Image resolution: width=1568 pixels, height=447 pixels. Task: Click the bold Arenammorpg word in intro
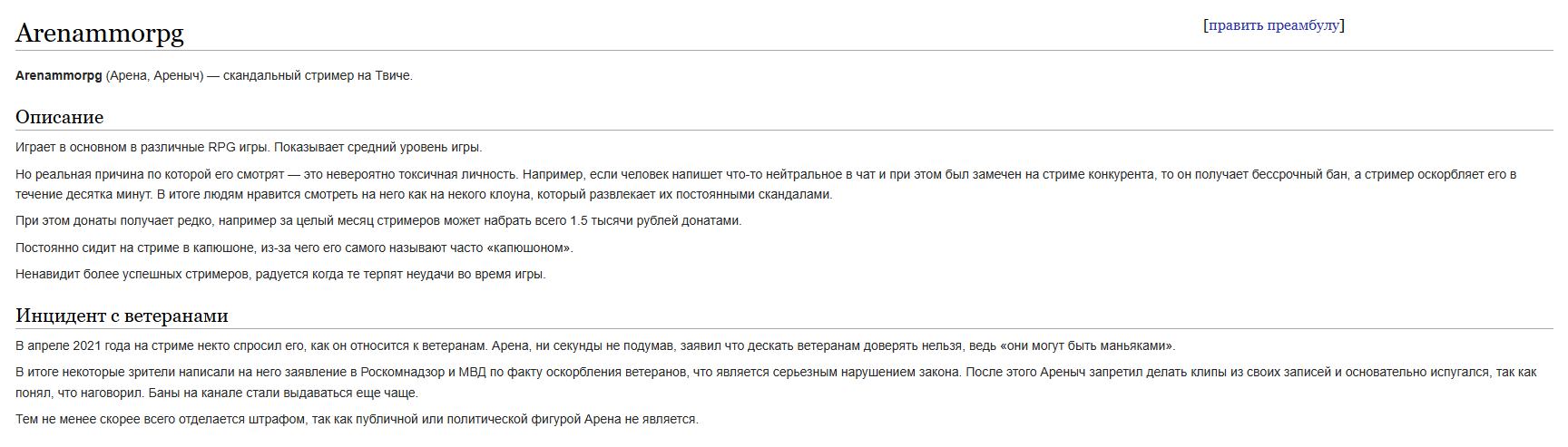pyautogui.click(x=58, y=75)
